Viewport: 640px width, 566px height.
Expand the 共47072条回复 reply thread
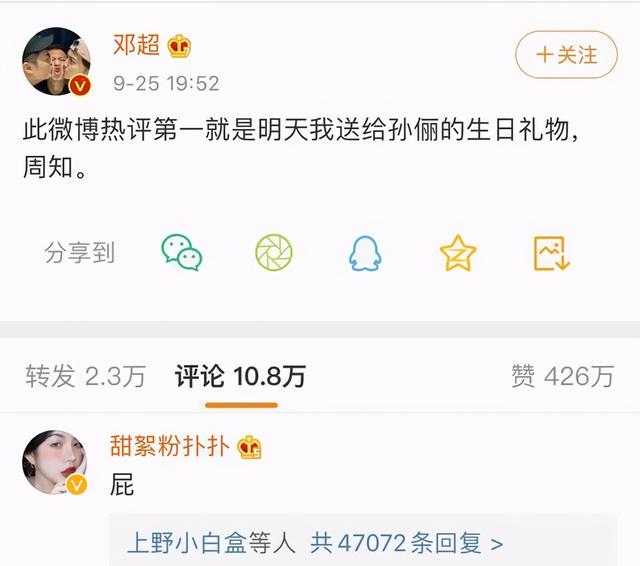coord(406,543)
